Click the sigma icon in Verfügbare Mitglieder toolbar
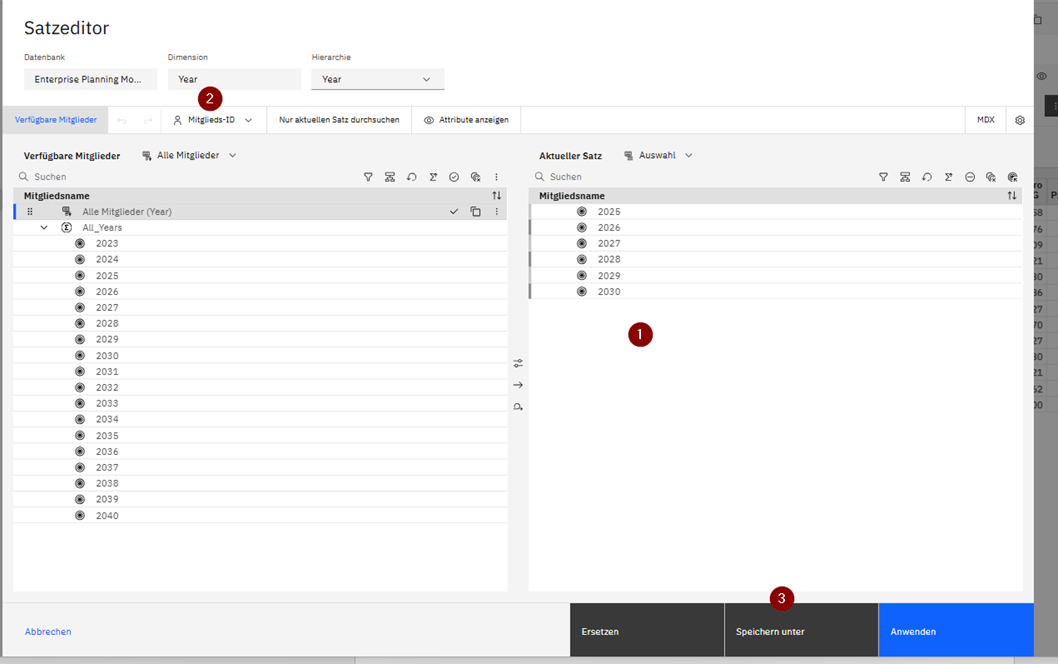The height and width of the screenshot is (664, 1058). tap(433, 177)
